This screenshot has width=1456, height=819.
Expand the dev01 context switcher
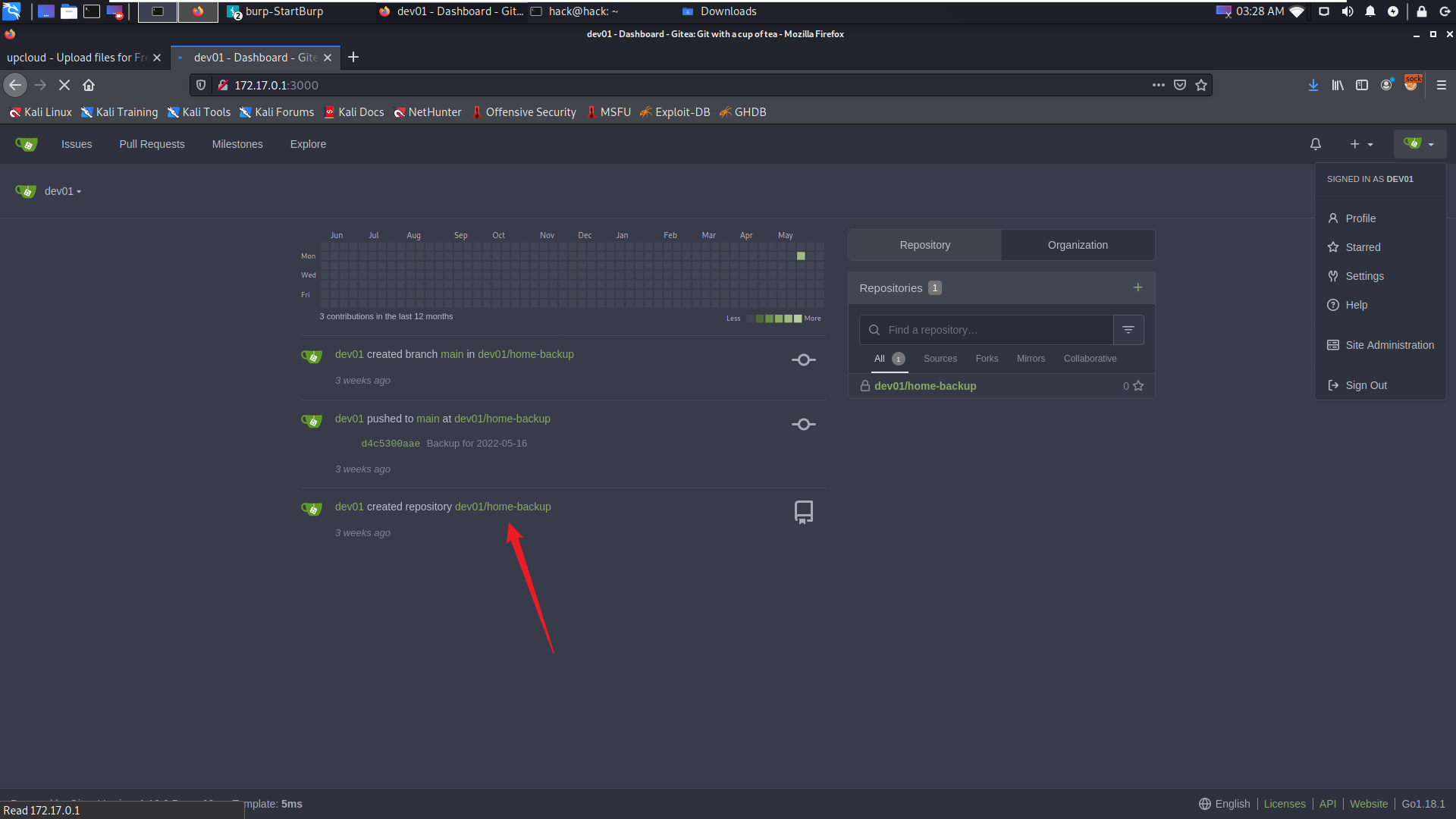click(x=62, y=191)
